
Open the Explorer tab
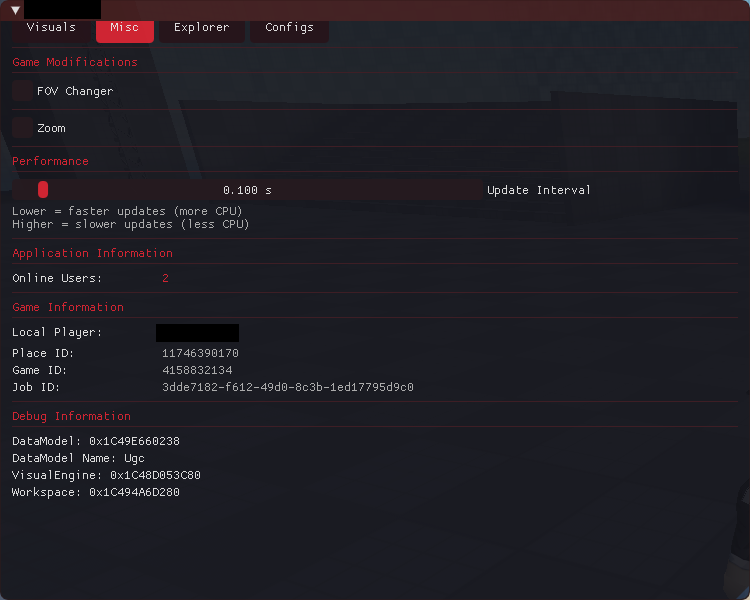coord(201,28)
